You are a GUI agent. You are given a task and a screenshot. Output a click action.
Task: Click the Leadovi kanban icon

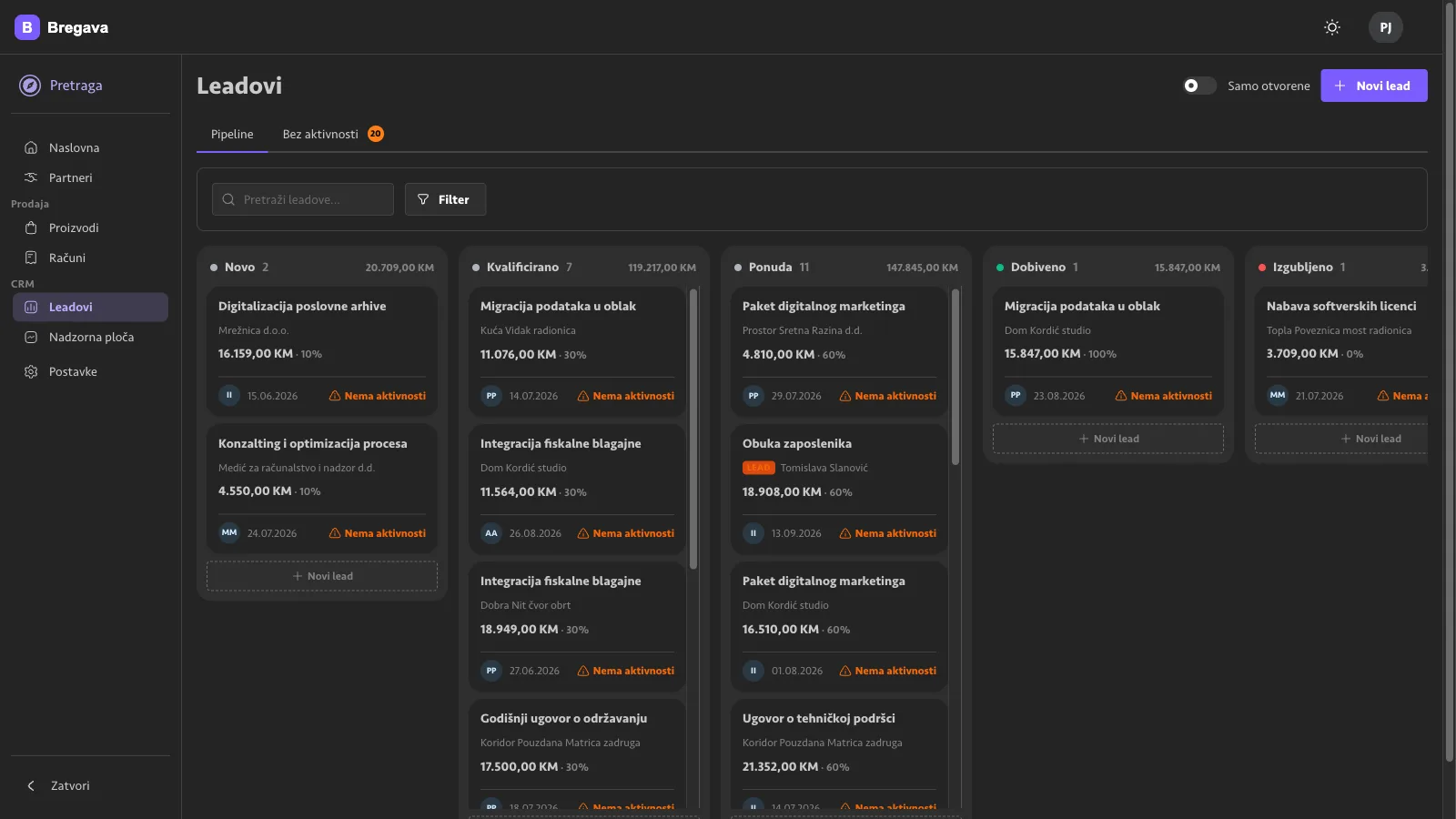point(31,308)
